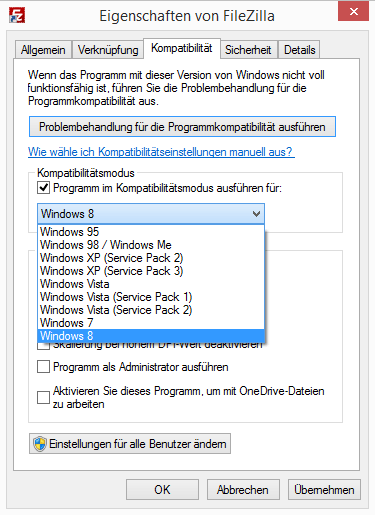Uncheck Programm im Kompatibilitätsmodus ausführen
This screenshot has height=515, width=375.
[43, 188]
